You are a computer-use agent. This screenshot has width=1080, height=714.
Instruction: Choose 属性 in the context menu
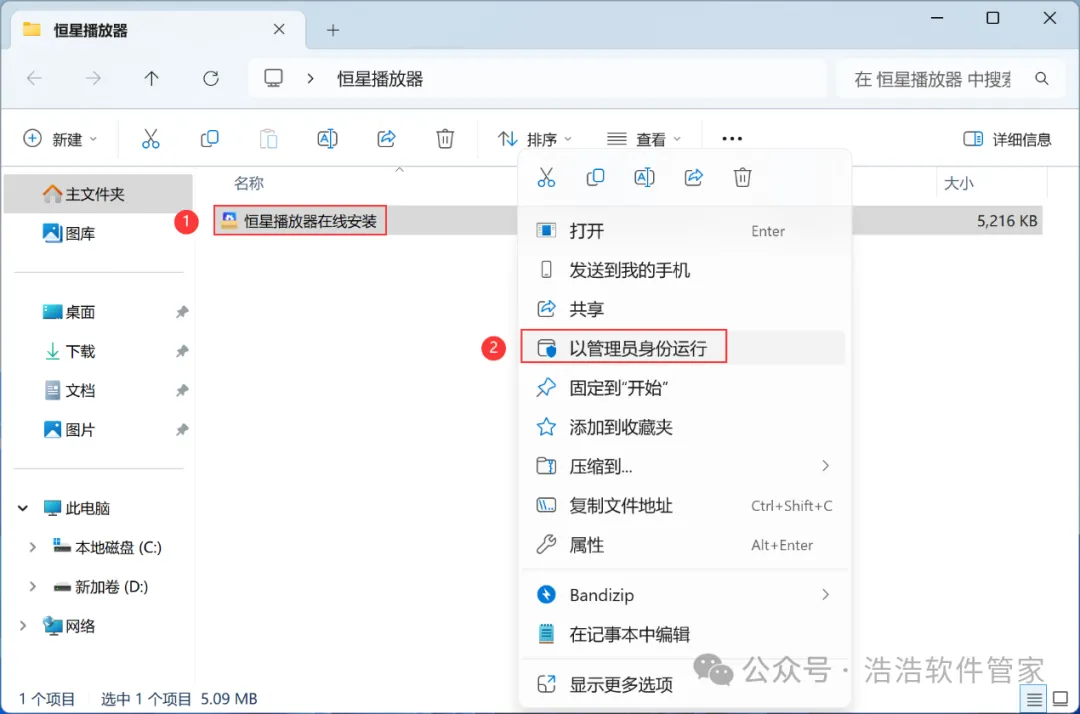pos(683,545)
